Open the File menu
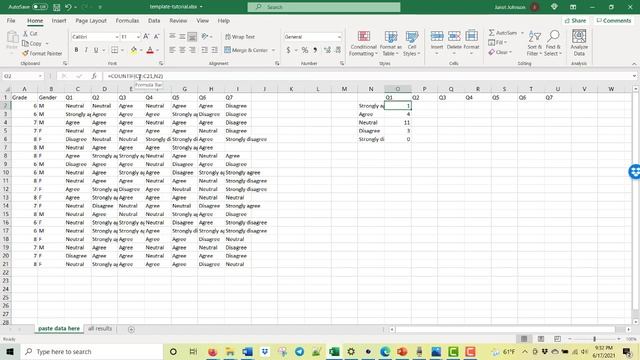 11,20
